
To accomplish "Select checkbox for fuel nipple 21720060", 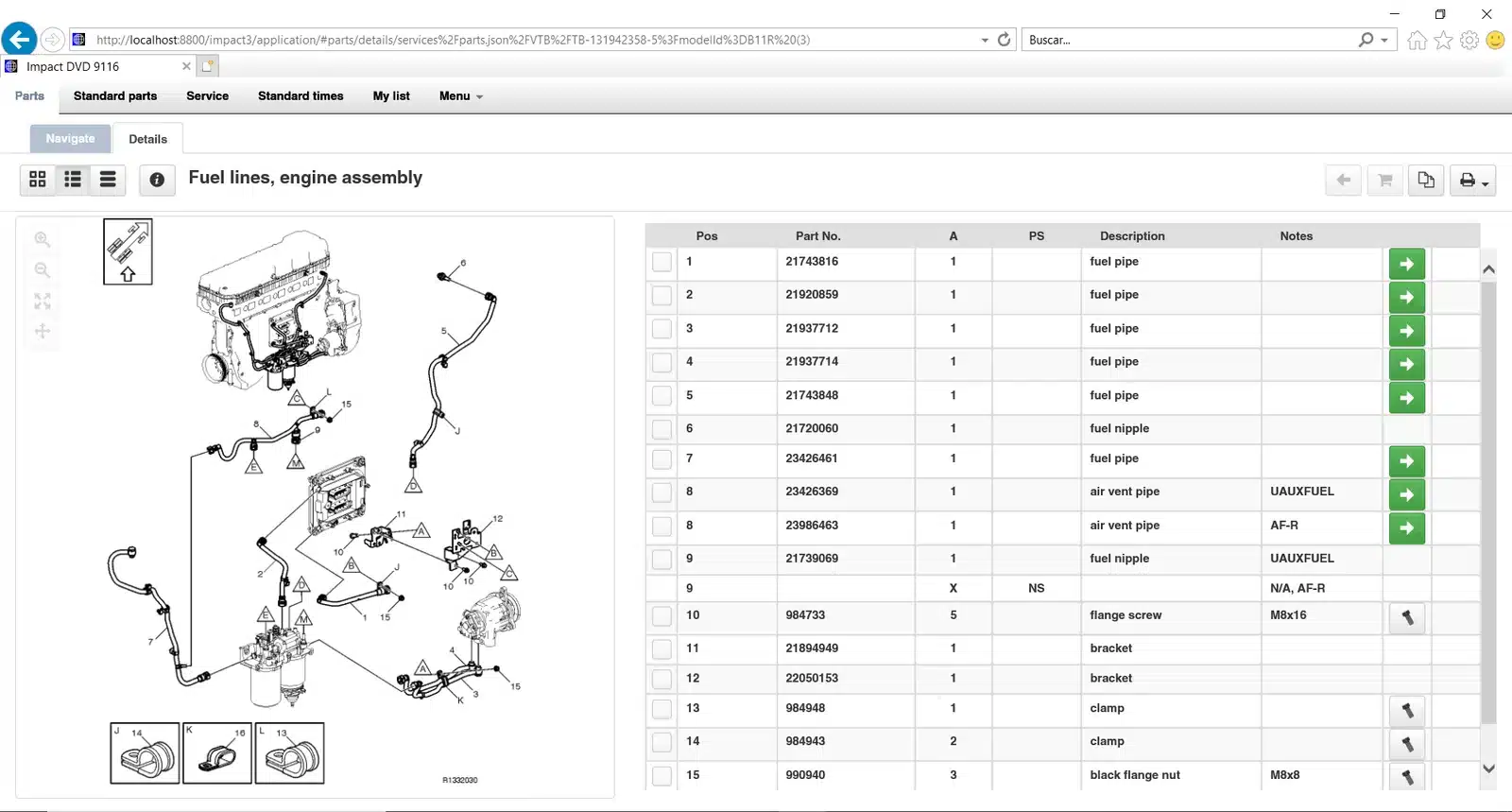I will coord(661,430).
